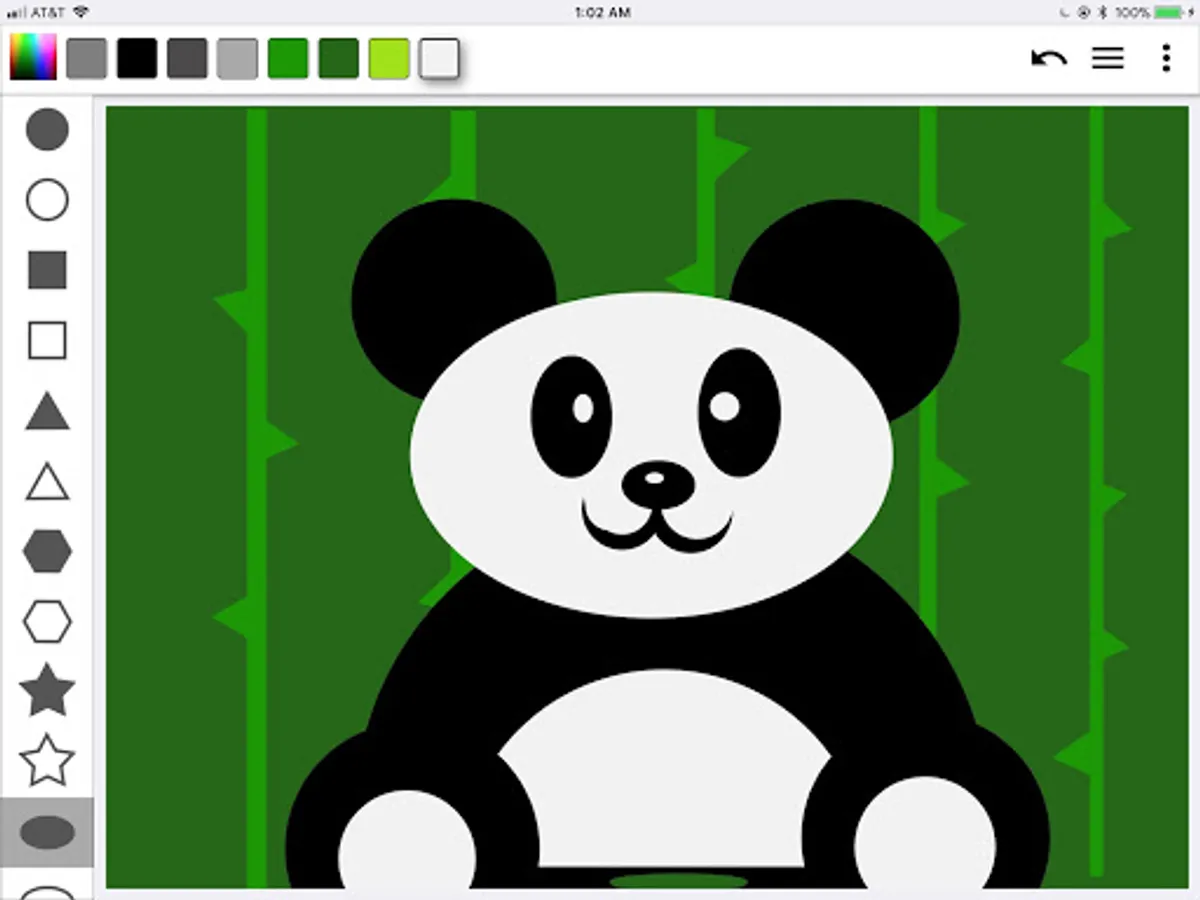Select the white color swatch
The image size is (1200, 900).
click(439, 58)
